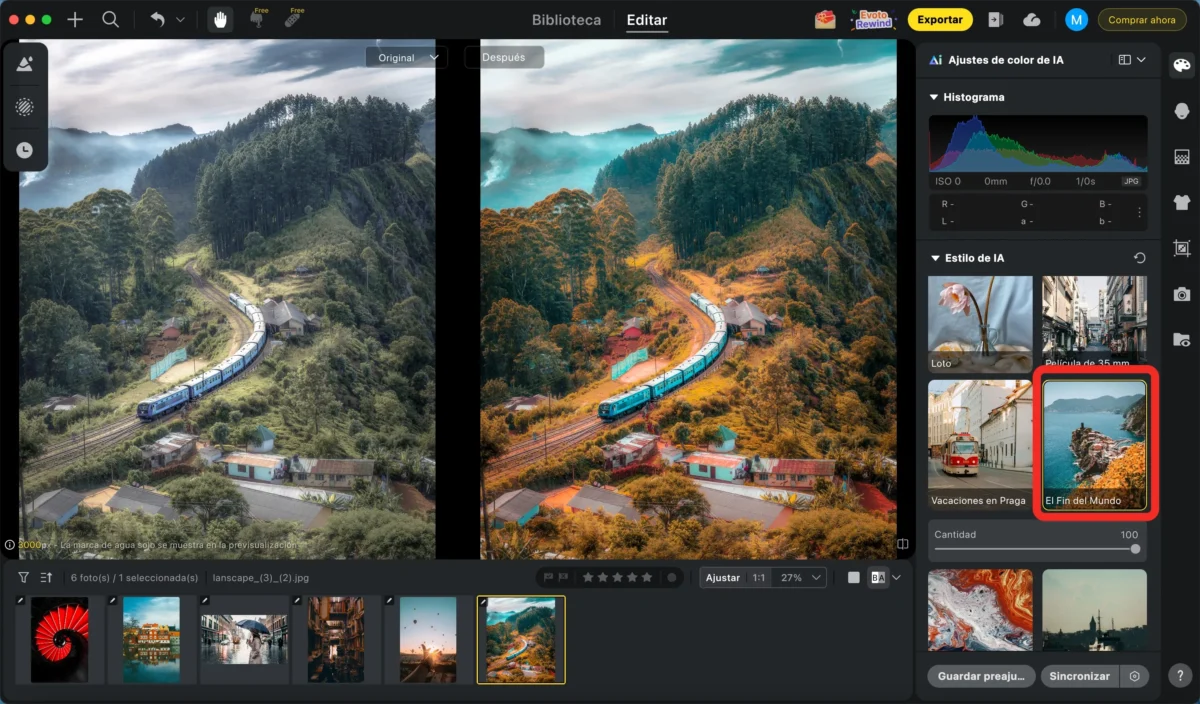Select the Hand pan tool
1200x704 pixels.
[x=219, y=19]
